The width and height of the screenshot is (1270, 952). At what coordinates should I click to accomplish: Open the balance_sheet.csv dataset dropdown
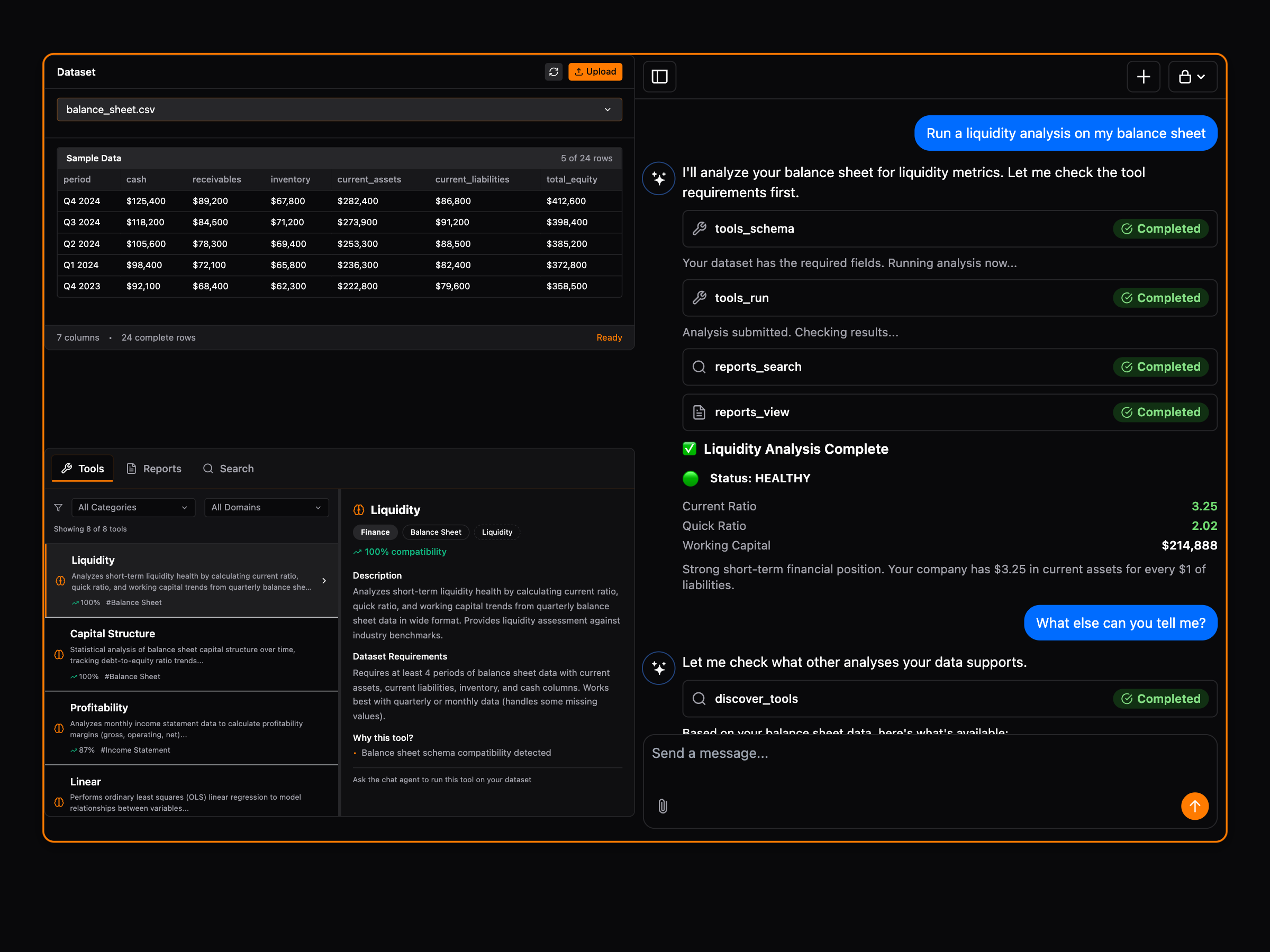(x=339, y=109)
